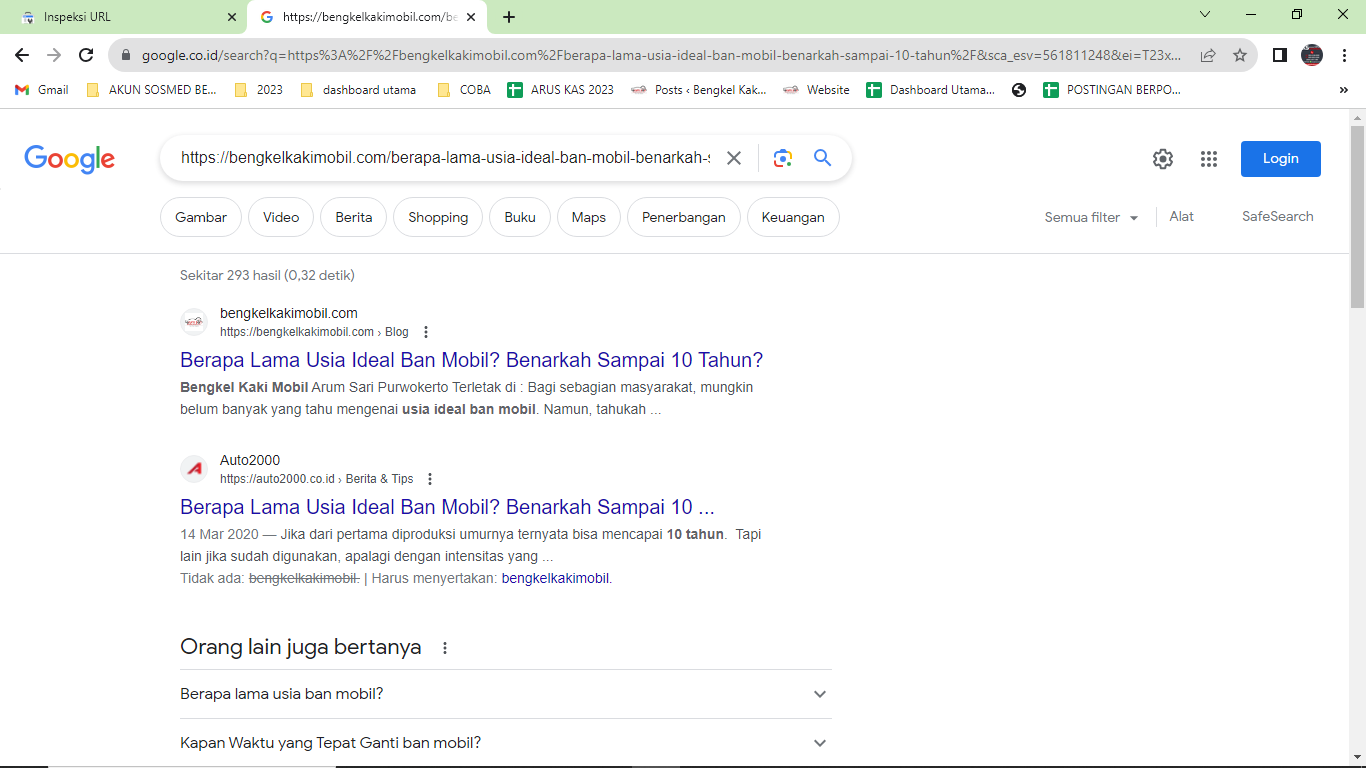Search by image with Google Lens icon
1366x768 pixels.
tap(782, 158)
